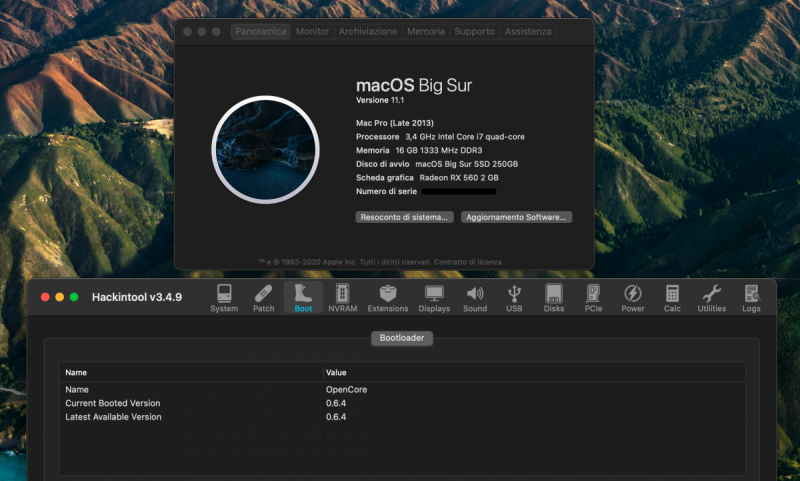Open the Displays section
Screen dimensions: 800x481
(x=434, y=298)
